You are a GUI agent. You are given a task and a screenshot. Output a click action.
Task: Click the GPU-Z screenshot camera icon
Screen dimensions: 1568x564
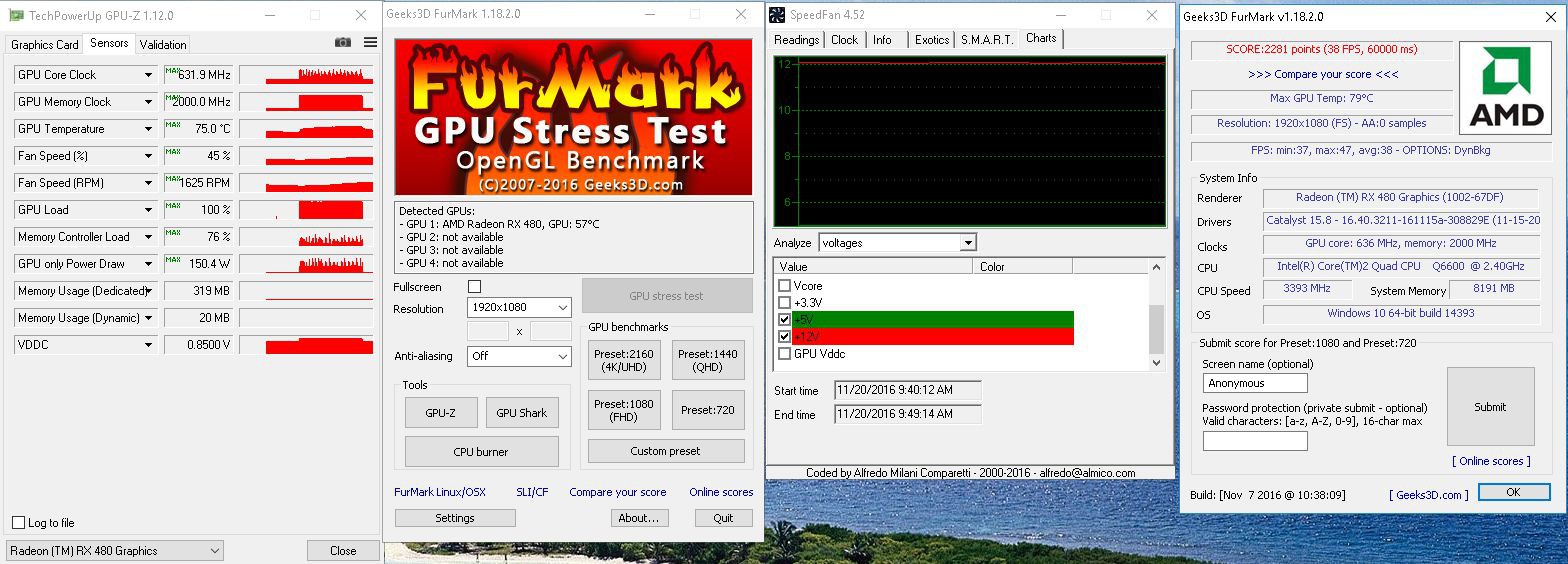pyautogui.click(x=343, y=42)
